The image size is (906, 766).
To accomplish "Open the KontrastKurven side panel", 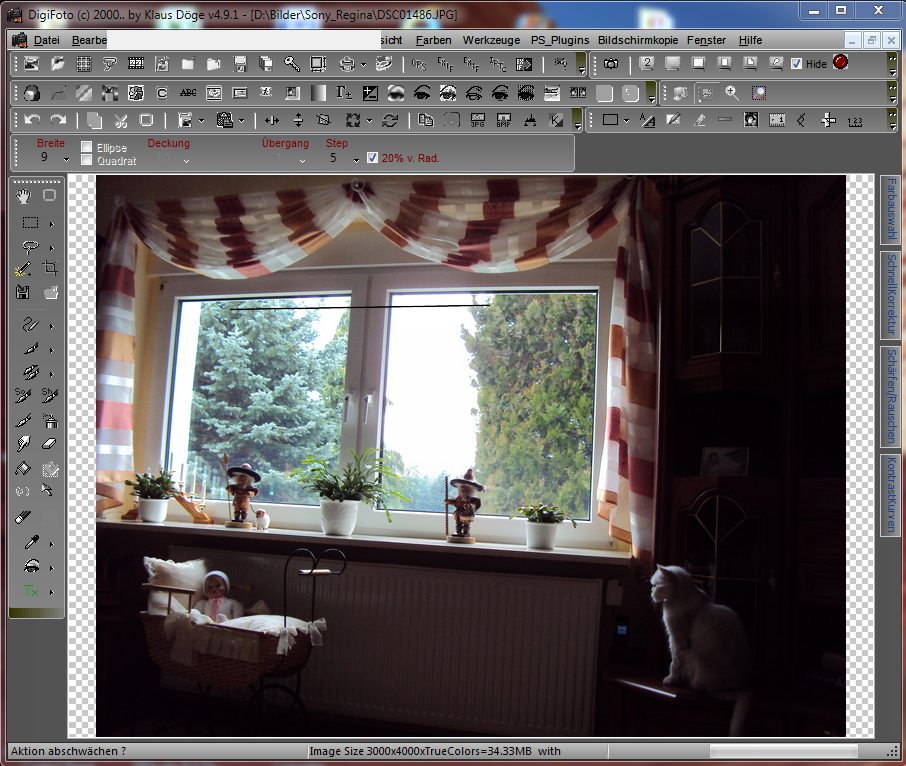I will click(889, 494).
